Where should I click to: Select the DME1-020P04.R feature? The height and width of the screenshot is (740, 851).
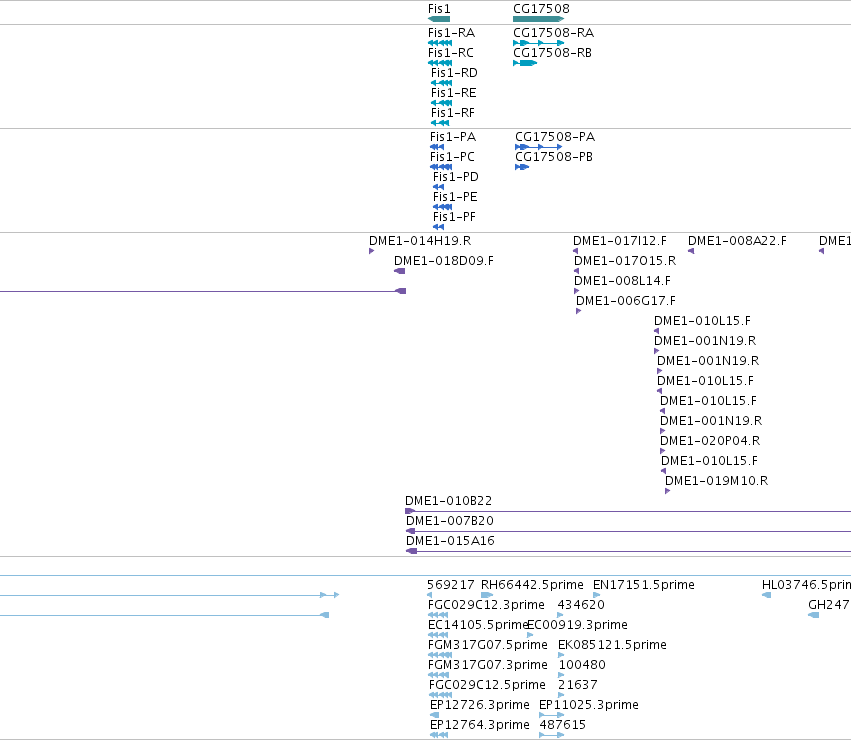[662, 451]
